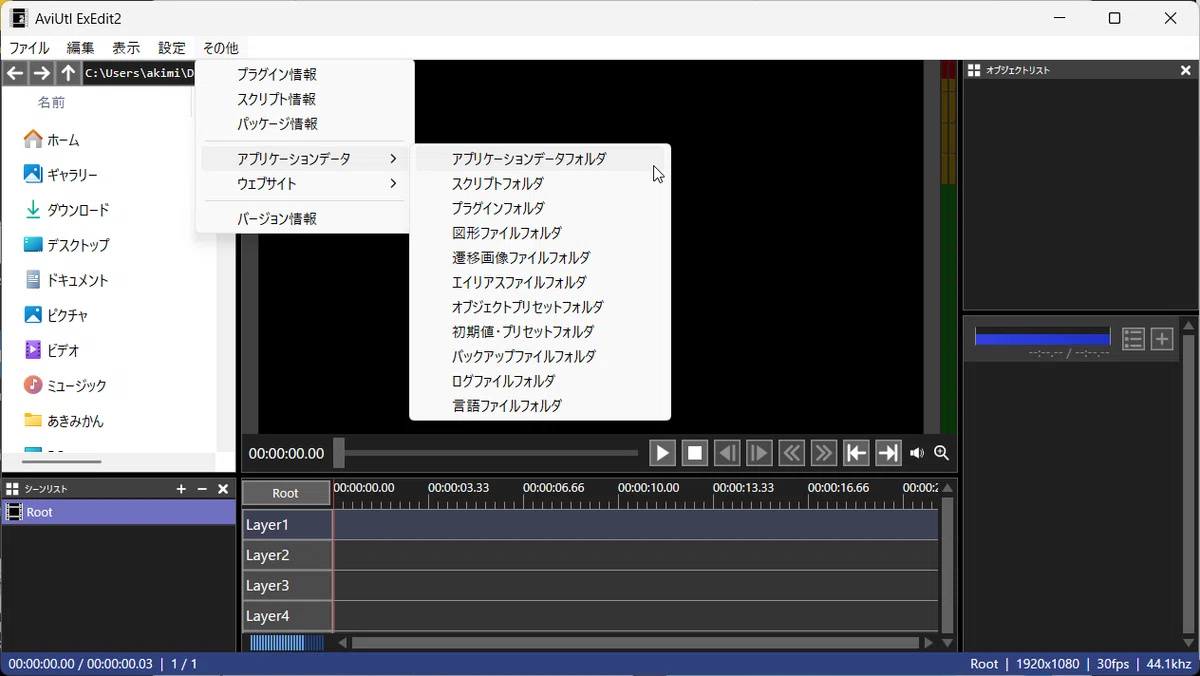
Task: Jump to the end of the timeline
Action: point(888,453)
